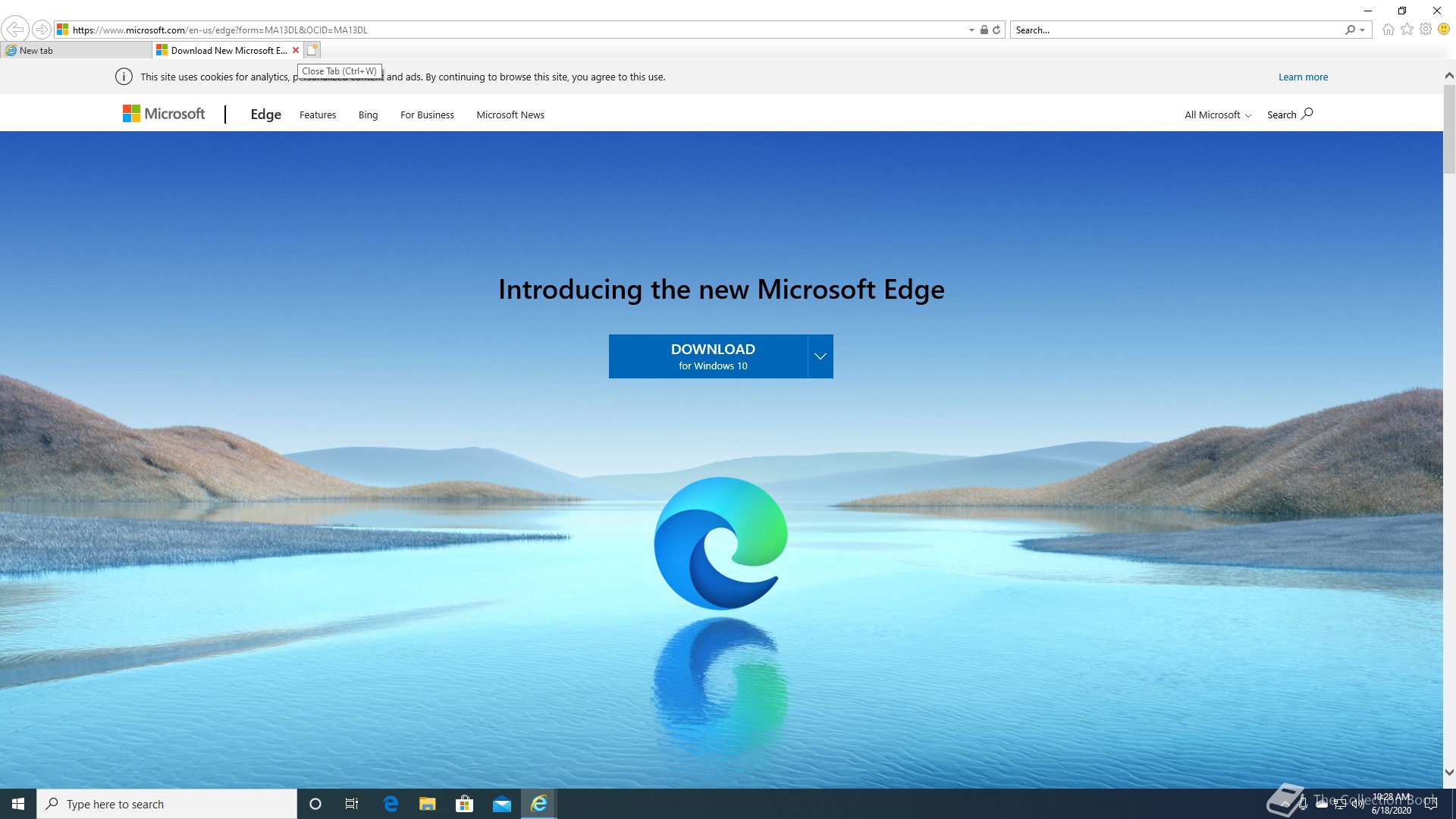Click the DOWNLOAD for Windows 10 button
Viewport: 1456px width, 819px height.
click(x=708, y=356)
